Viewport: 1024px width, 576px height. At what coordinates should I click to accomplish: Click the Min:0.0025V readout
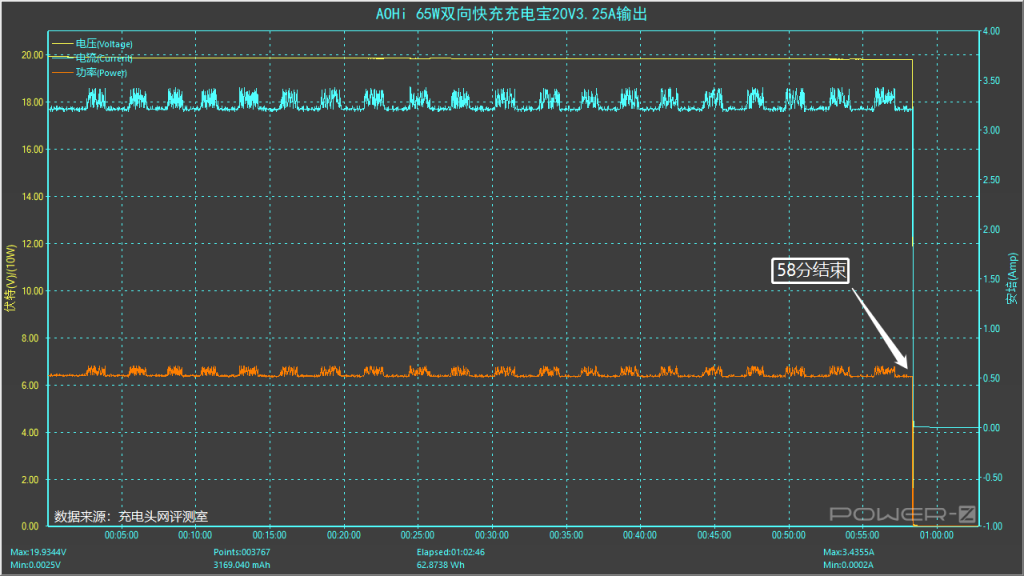(36, 565)
